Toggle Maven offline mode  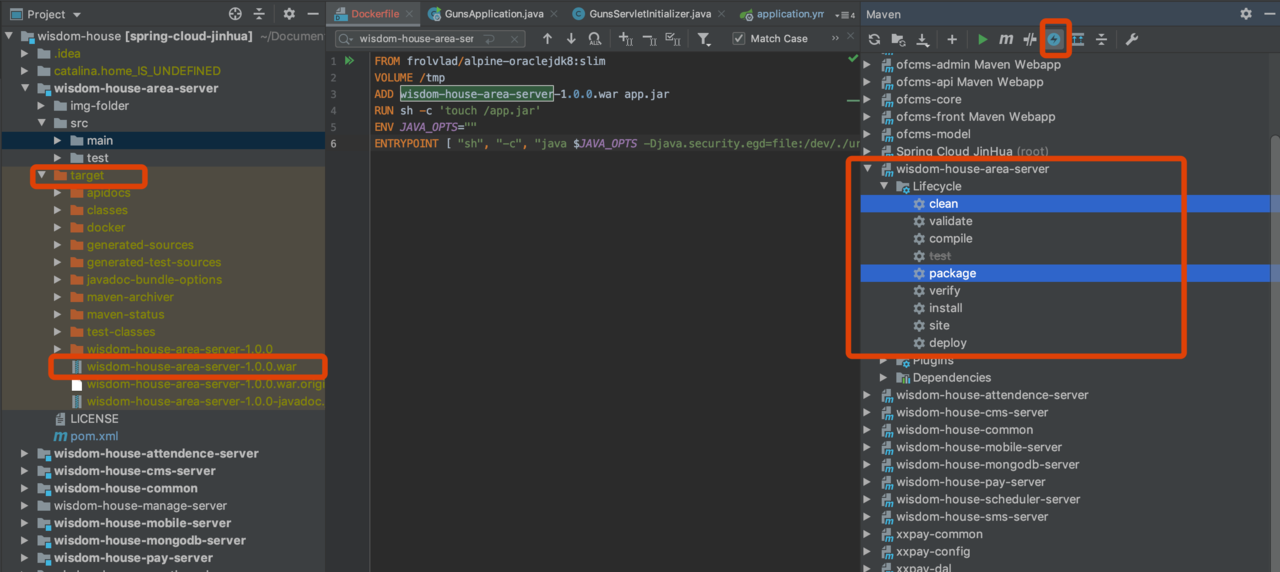[1030, 39]
